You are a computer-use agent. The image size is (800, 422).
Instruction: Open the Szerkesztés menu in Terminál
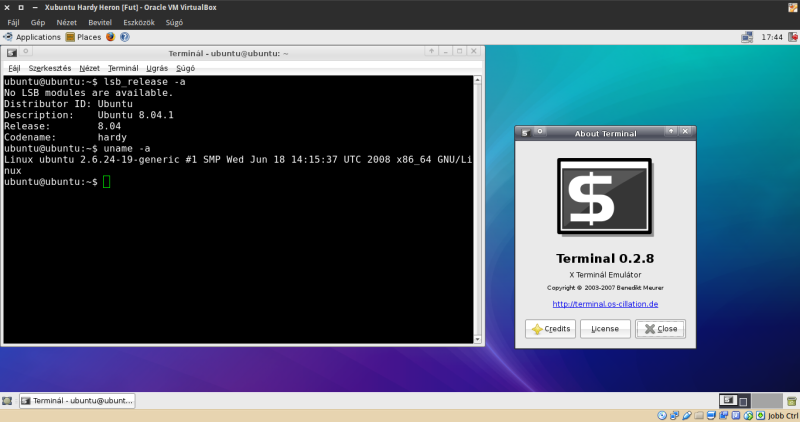point(49,68)
